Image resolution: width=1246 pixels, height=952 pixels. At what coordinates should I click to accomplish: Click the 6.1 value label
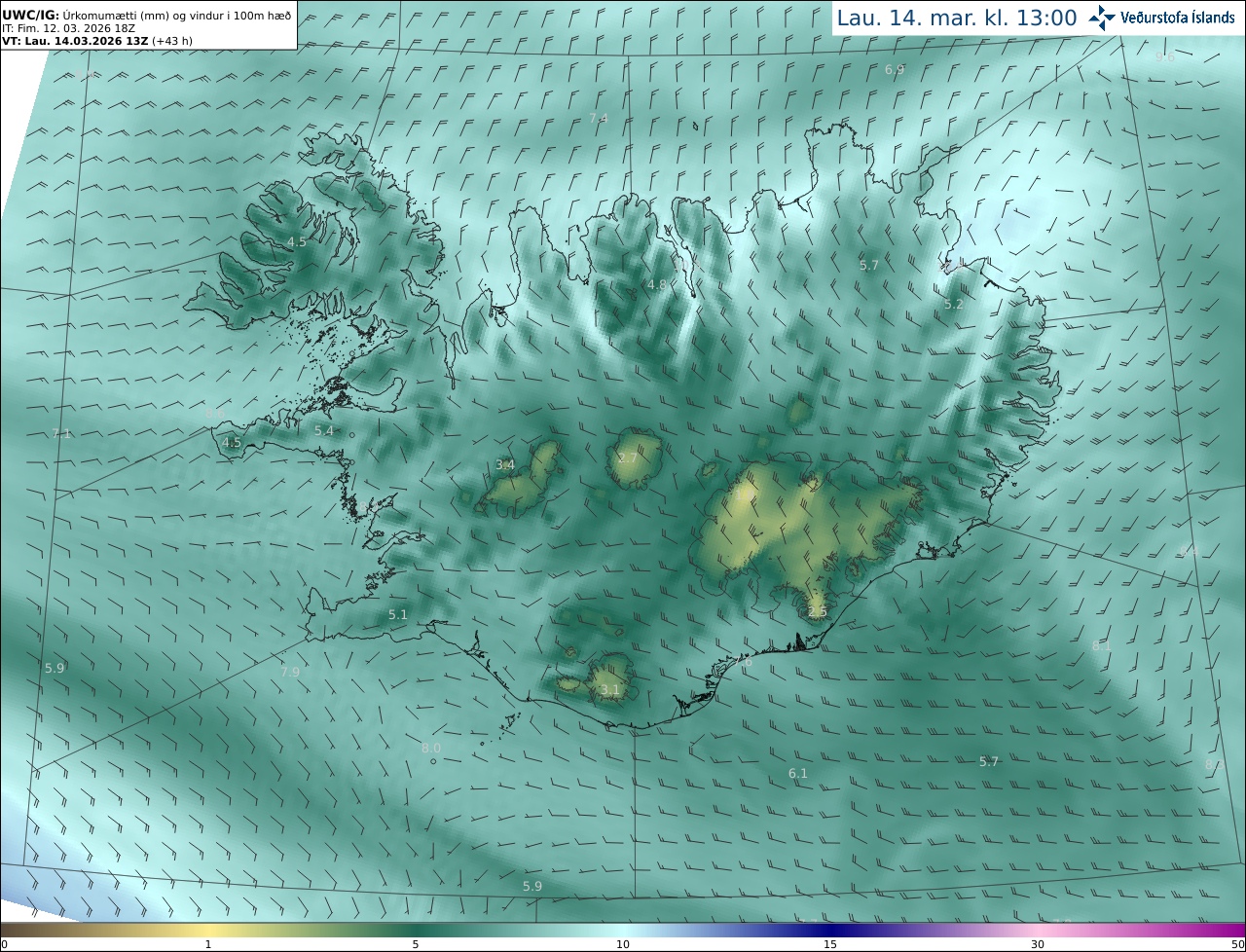click(798, 773)
